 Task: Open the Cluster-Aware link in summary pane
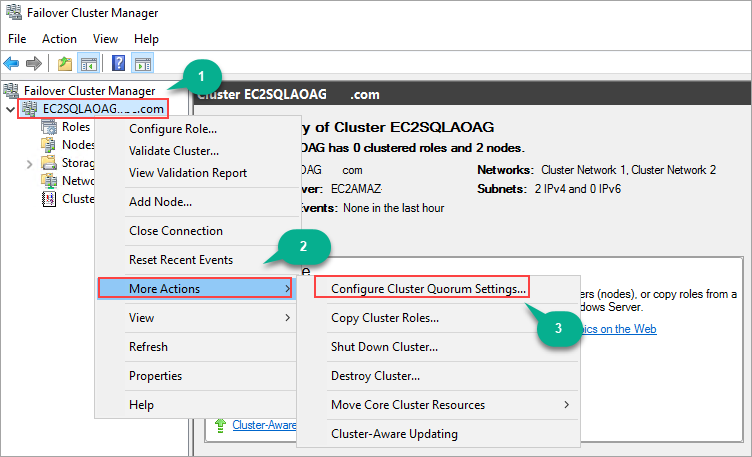click(264, 425)
